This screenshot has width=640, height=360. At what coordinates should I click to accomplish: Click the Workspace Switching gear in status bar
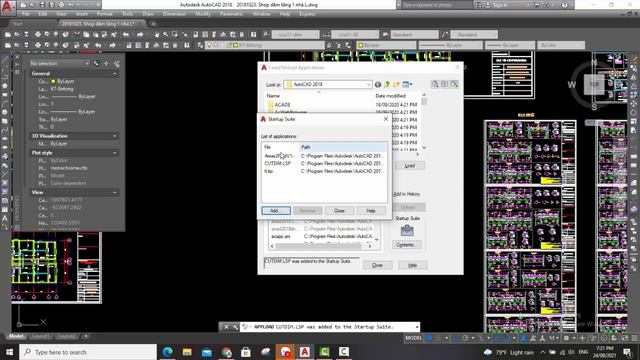[x=566, y=338]
